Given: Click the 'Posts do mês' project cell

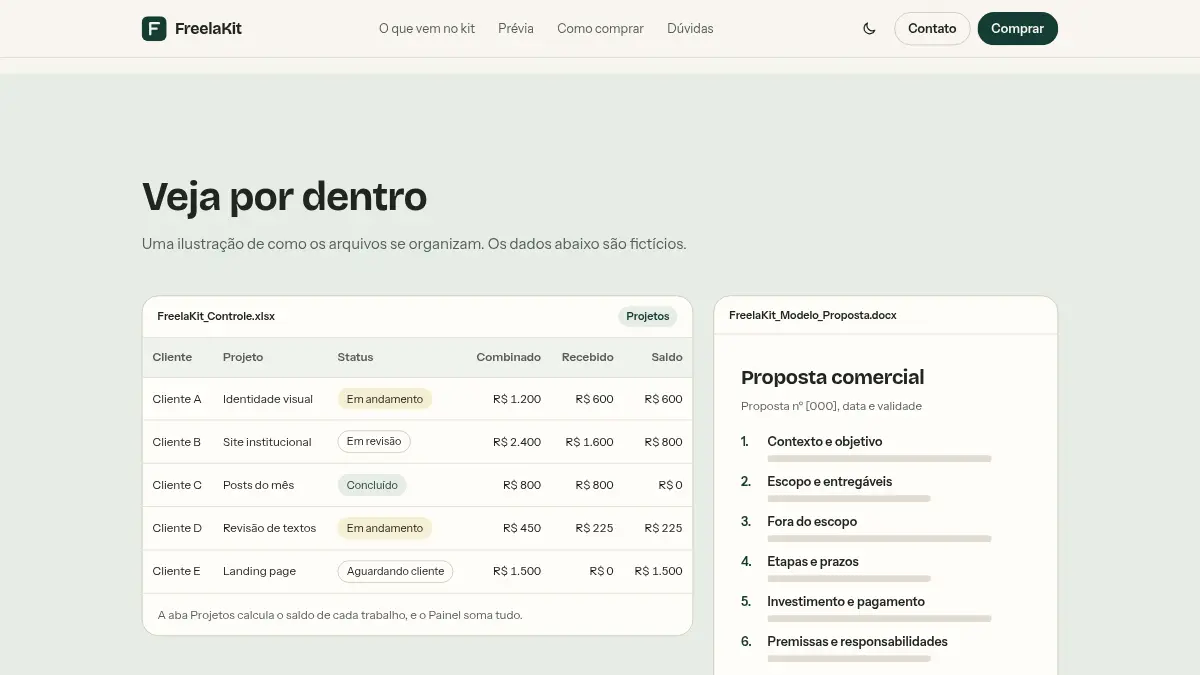Looking at the screenshot, I should (x=259, y=485).
